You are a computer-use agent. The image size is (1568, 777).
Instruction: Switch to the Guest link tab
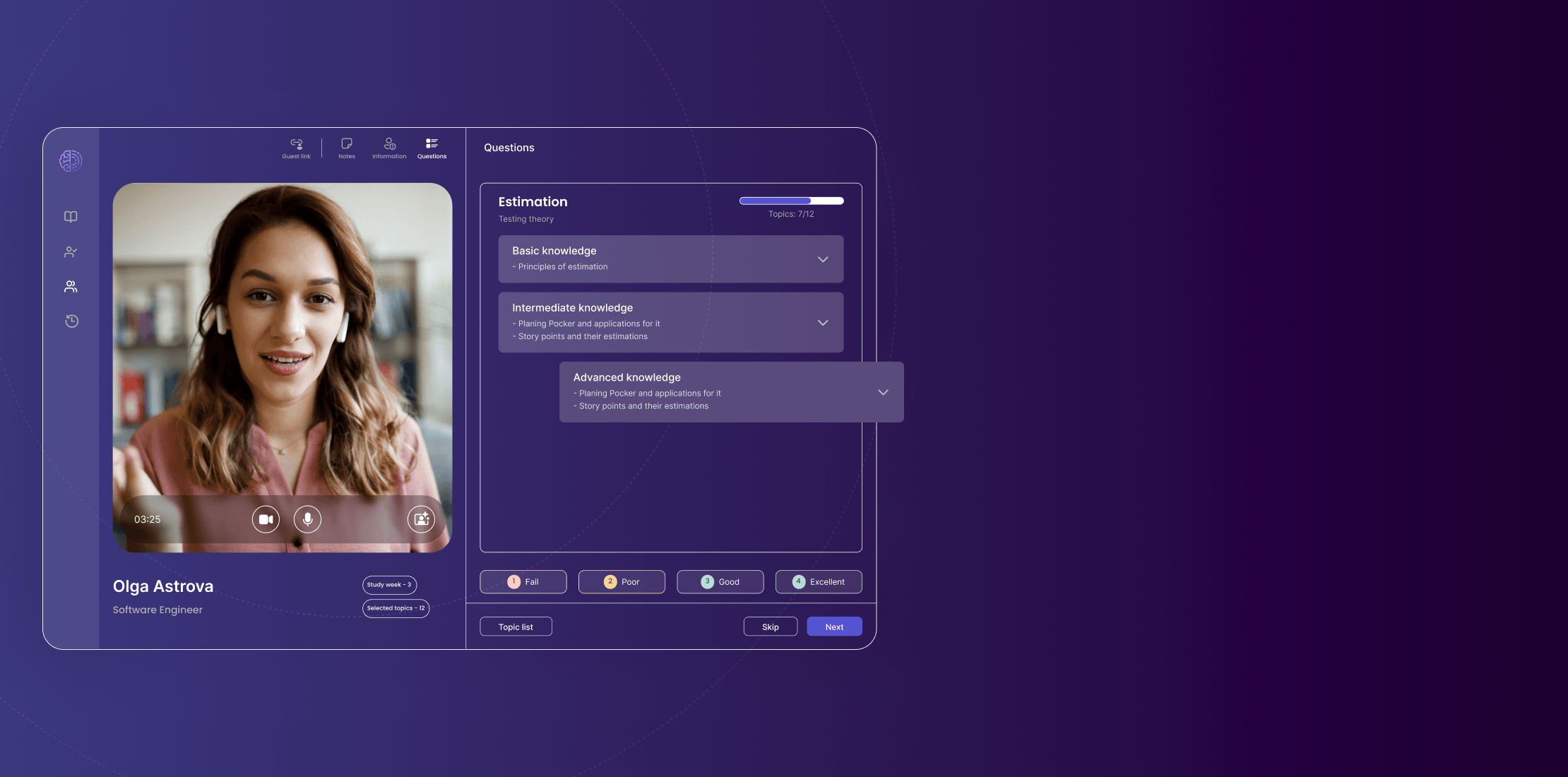(x=296, y=147)
